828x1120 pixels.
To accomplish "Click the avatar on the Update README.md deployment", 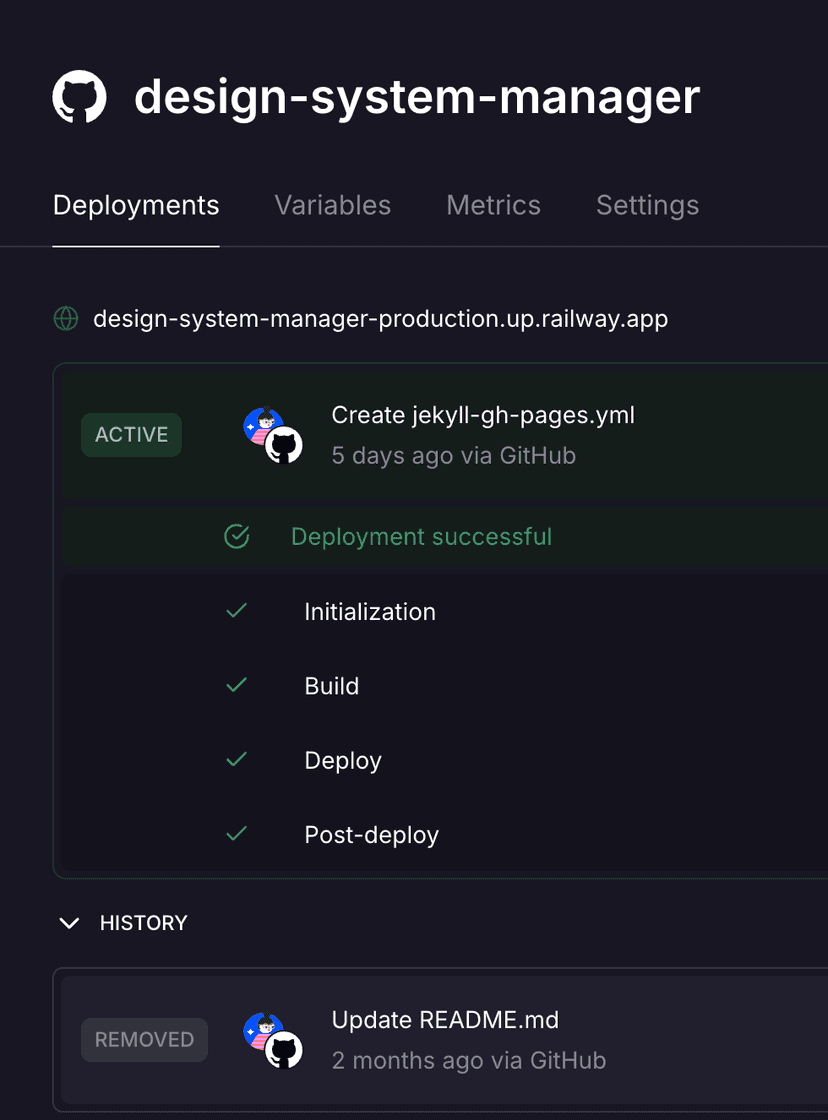I will pos(273,1040).
